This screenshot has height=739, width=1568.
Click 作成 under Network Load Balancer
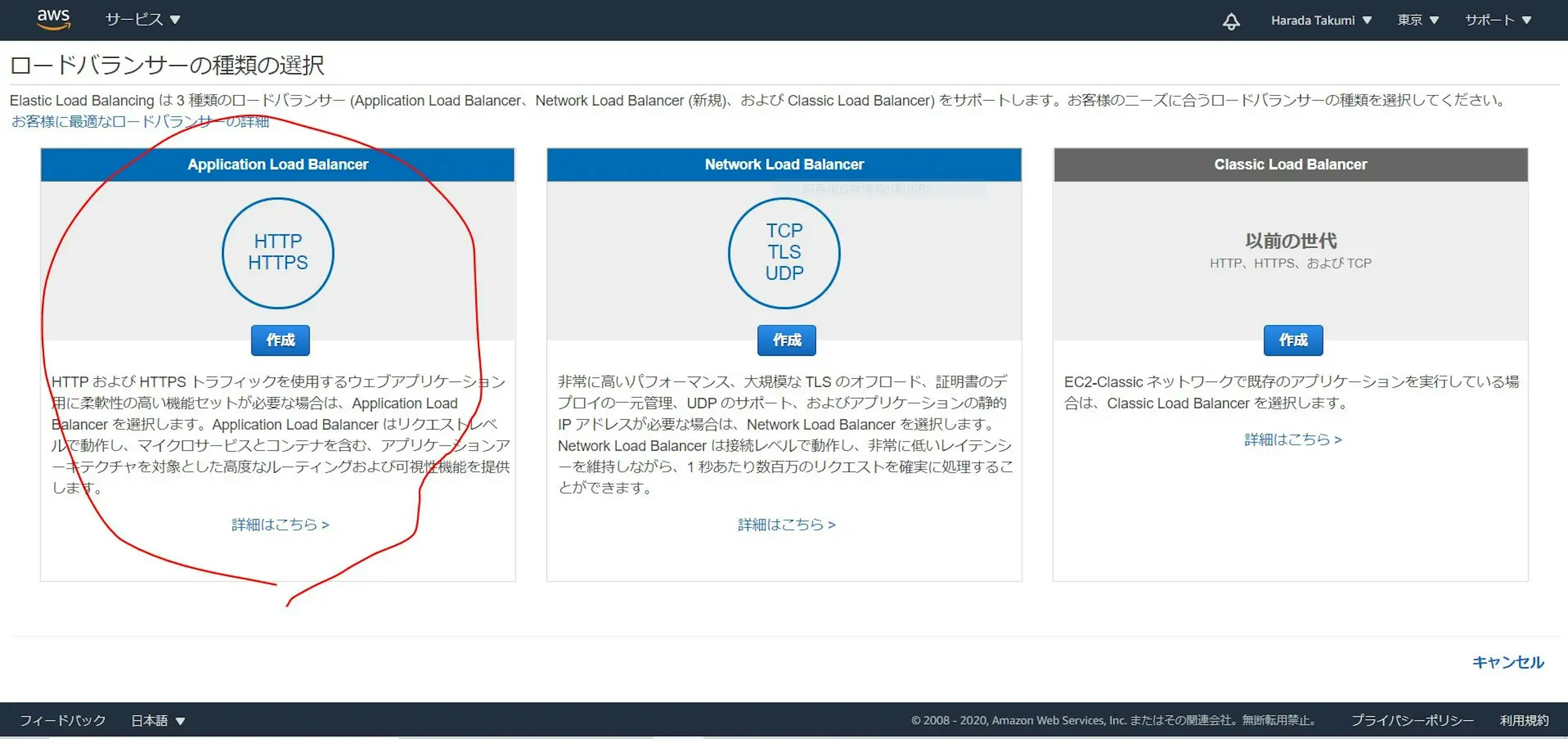(786, 340)
